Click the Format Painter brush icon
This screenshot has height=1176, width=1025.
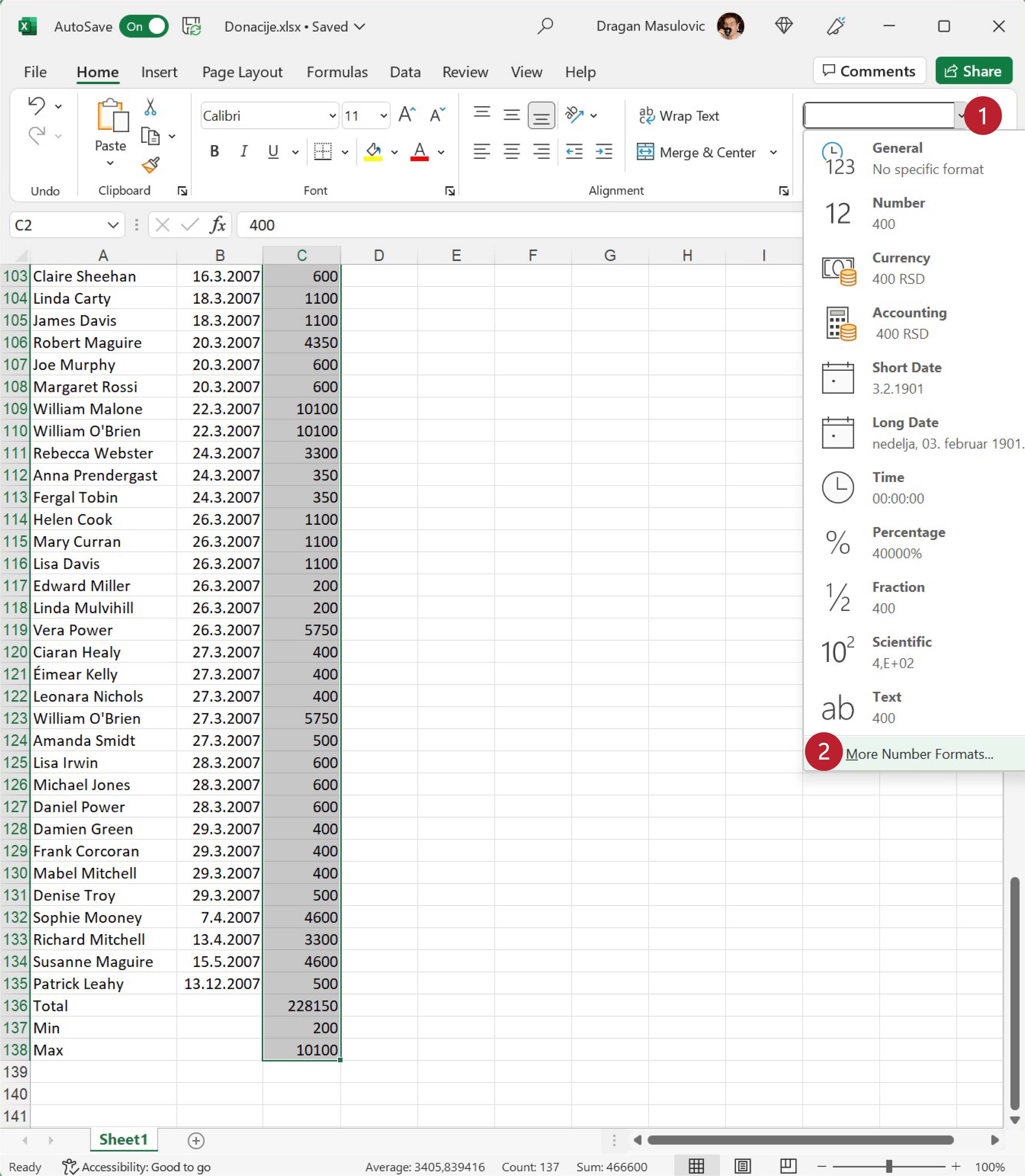(x=150, y=165)
